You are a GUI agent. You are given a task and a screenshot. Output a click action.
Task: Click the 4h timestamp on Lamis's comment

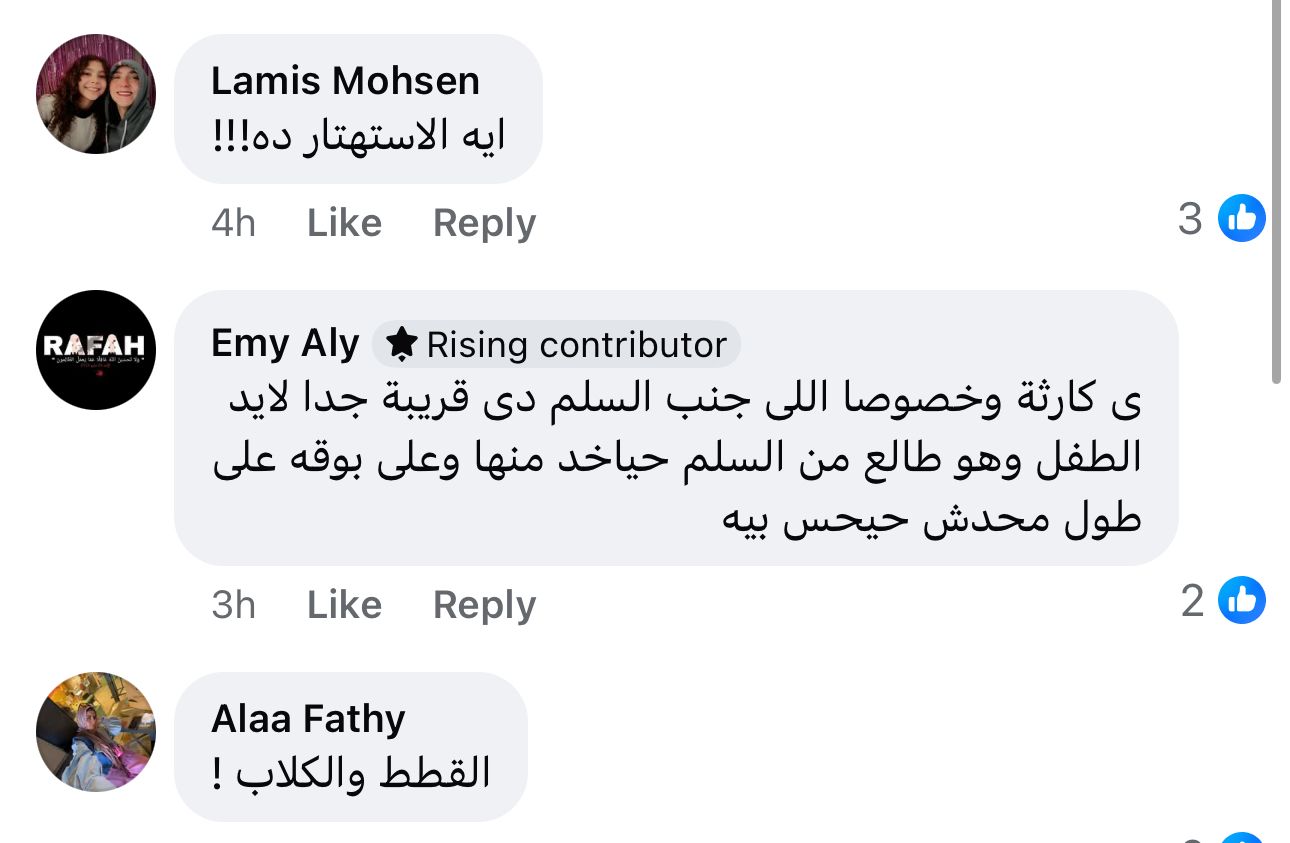[x=233, y=223]
